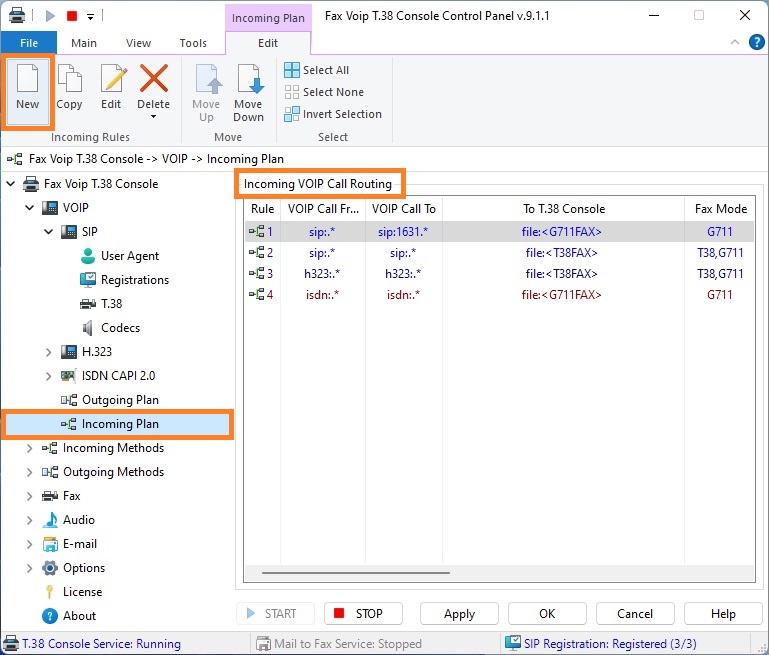Click the About icon in tree
This screenshot has width=769, height=655.
[50, 616]
